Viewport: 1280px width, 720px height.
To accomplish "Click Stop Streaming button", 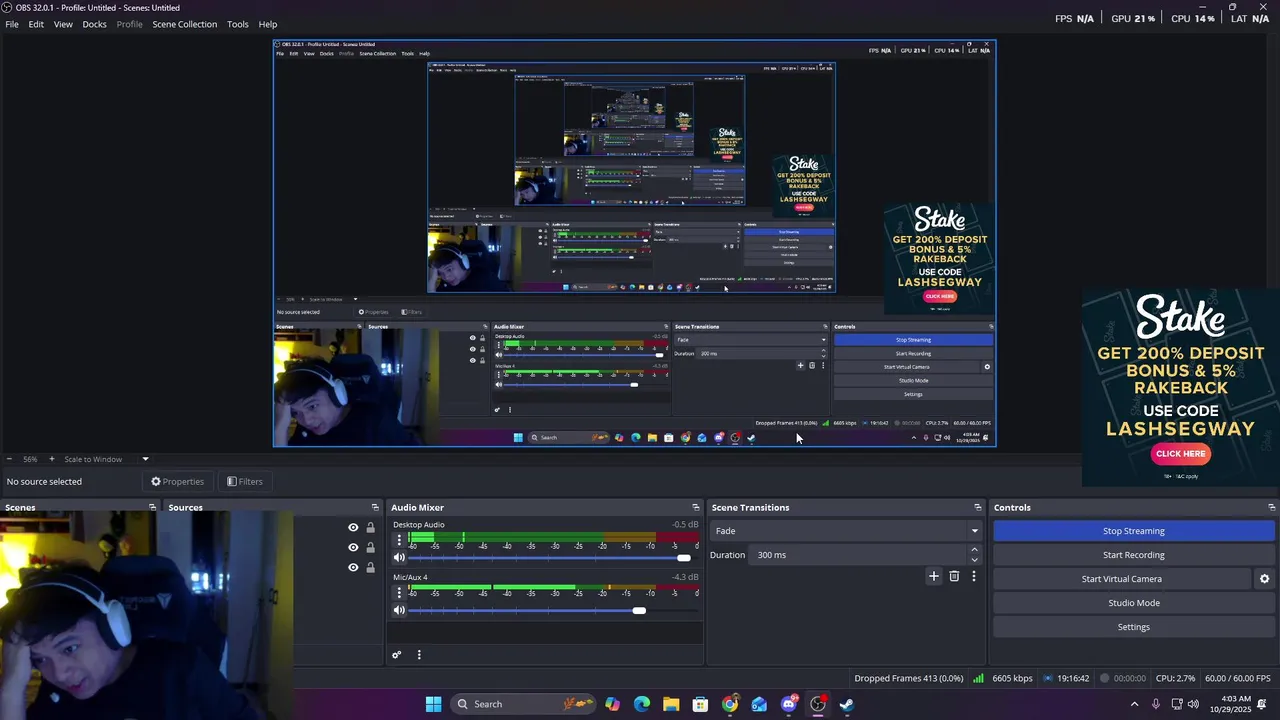I will pyautogui.click(x=1134, y=531).
